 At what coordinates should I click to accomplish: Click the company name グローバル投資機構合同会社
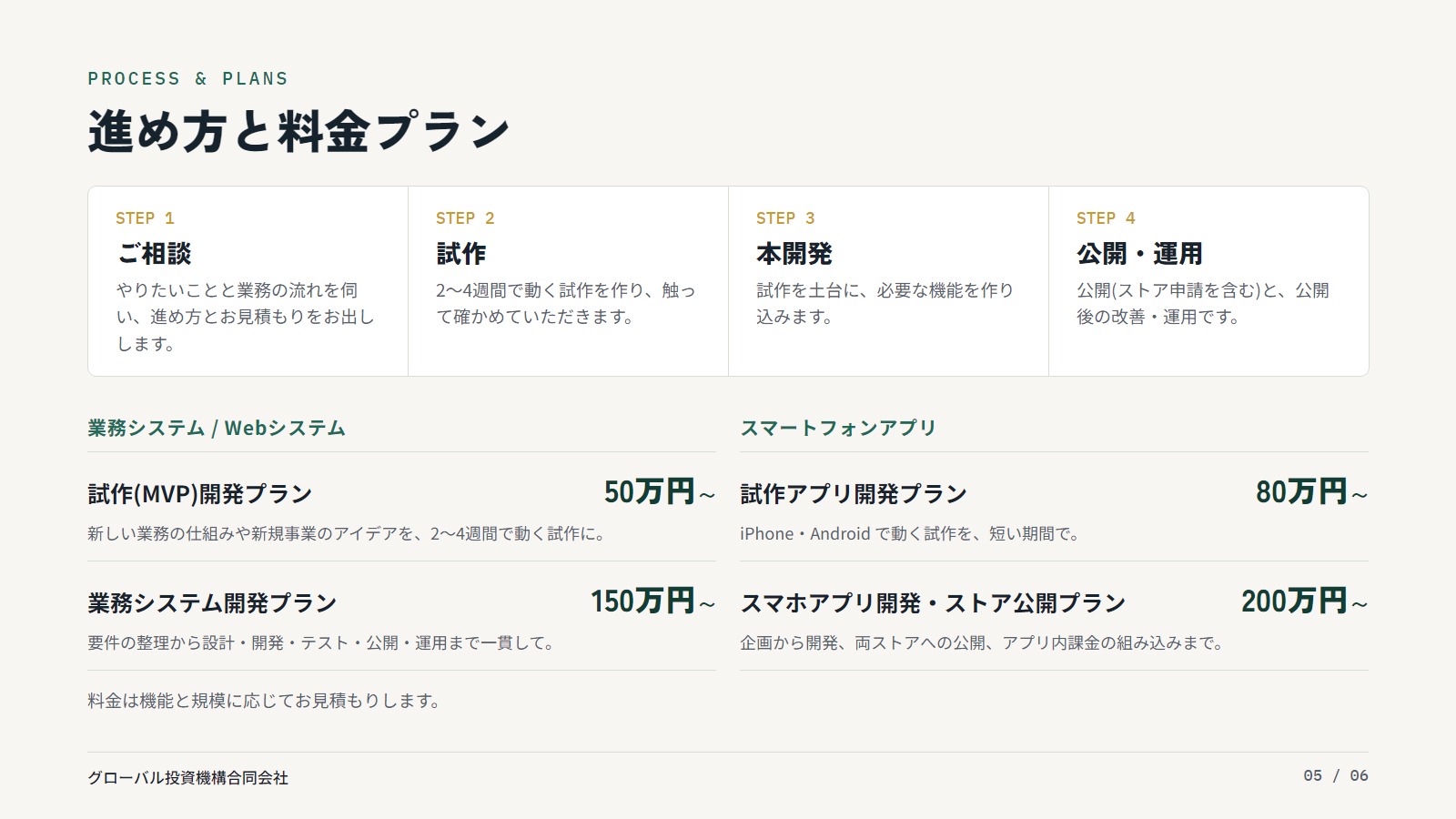coord(187,778)
